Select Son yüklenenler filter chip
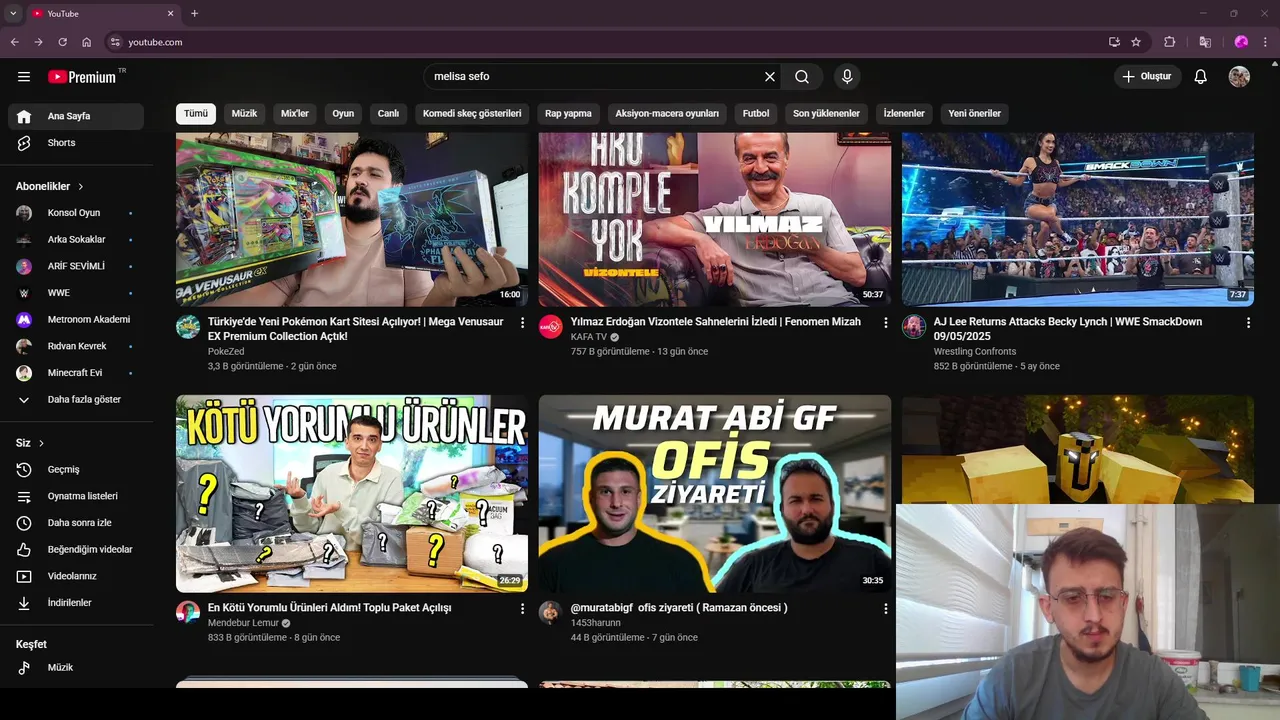This screenshot has width=1280, height=720. (826, 114)
